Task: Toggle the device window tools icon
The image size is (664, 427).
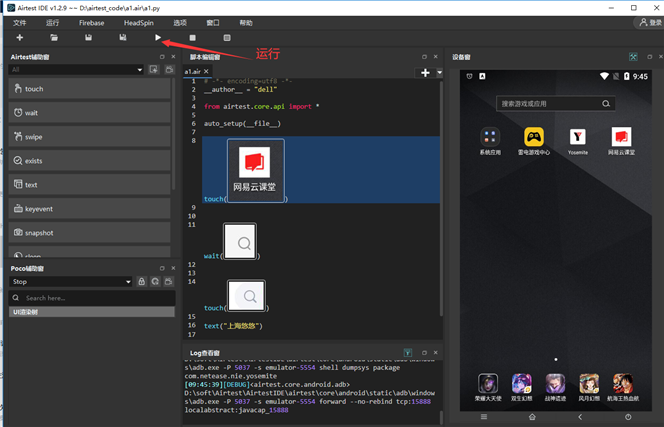Action: pyautogui.click(x=633, y=57)
